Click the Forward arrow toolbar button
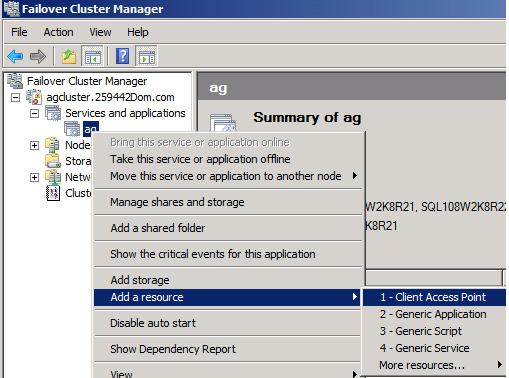This screenshot has height=378, width=509. click(x=38, y=56)
